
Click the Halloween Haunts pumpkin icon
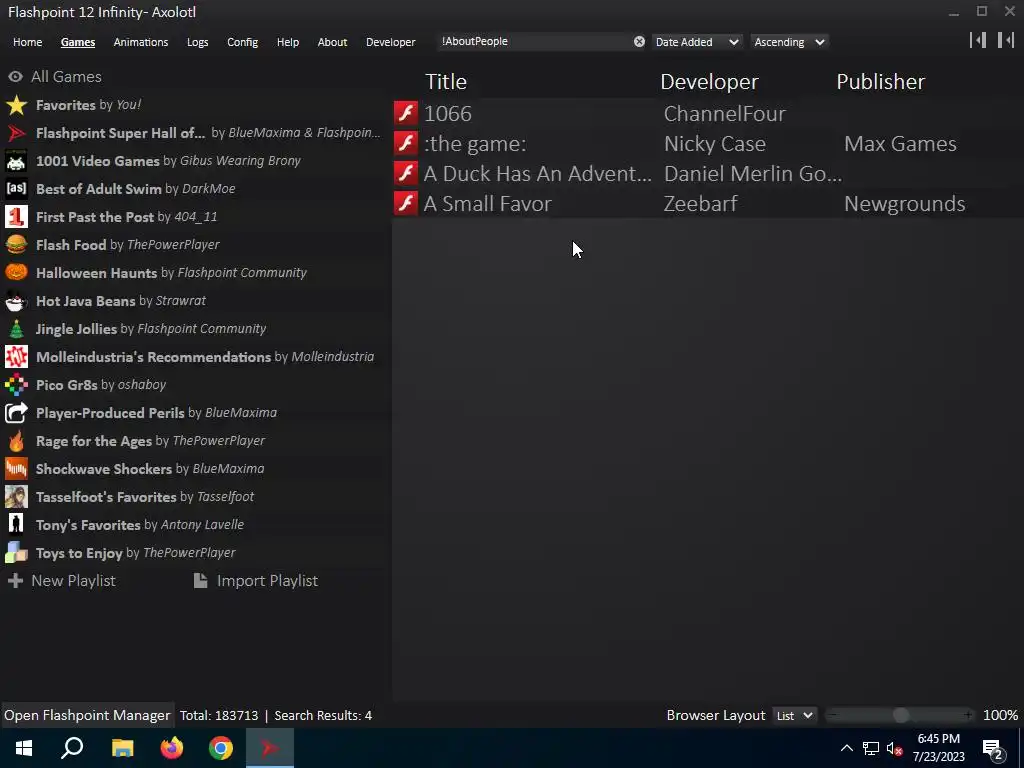tap(16, 273)
